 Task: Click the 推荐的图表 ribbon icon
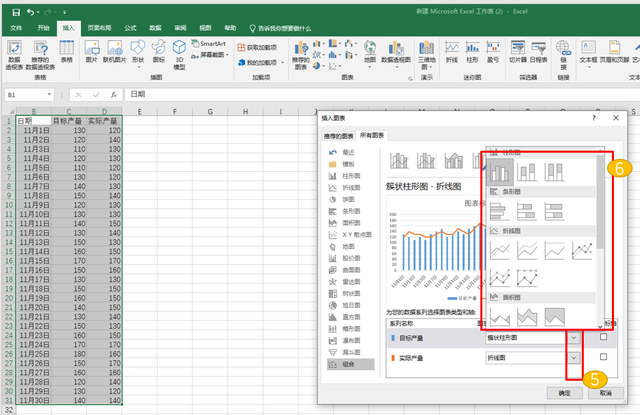coord(303,51)
